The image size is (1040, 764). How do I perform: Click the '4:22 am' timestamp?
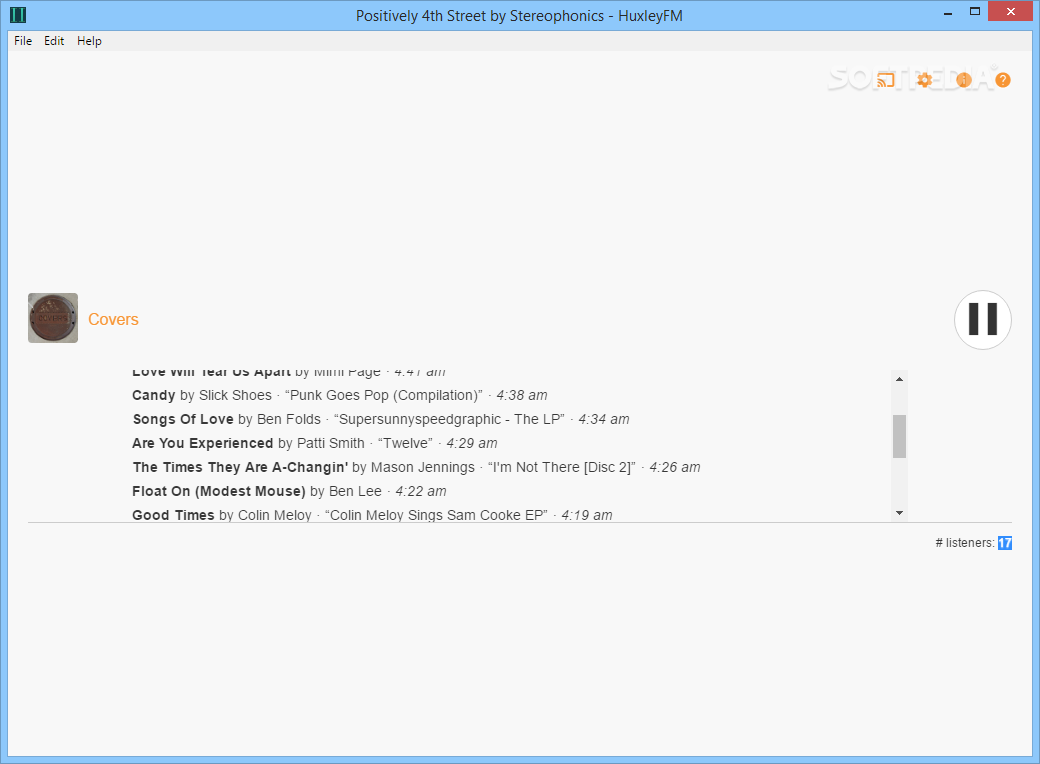421,491
